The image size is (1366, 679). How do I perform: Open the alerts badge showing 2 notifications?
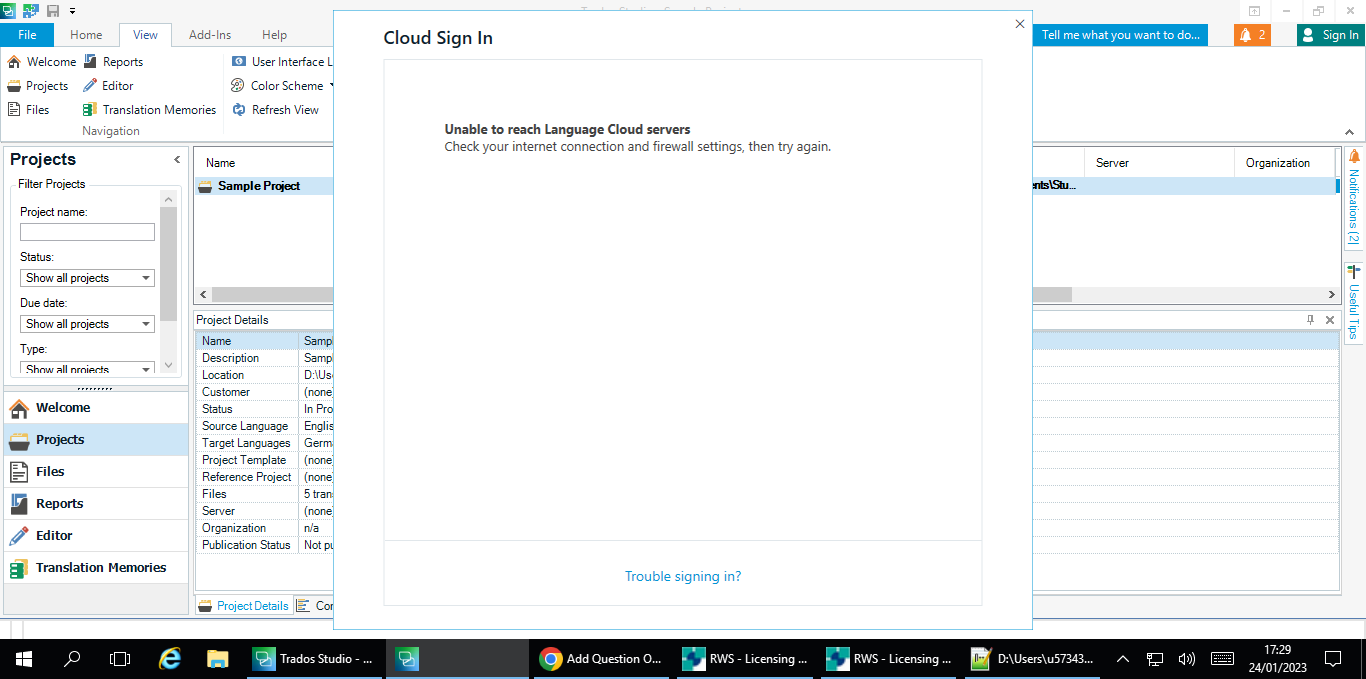coord(1252,34)
